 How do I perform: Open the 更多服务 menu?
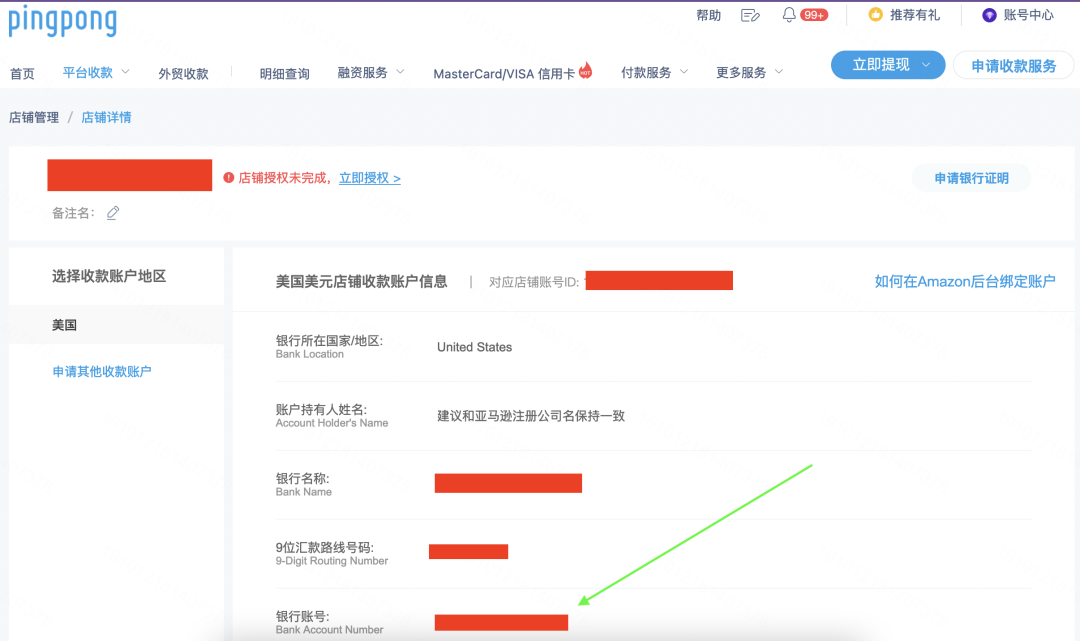tap(741, 72)
